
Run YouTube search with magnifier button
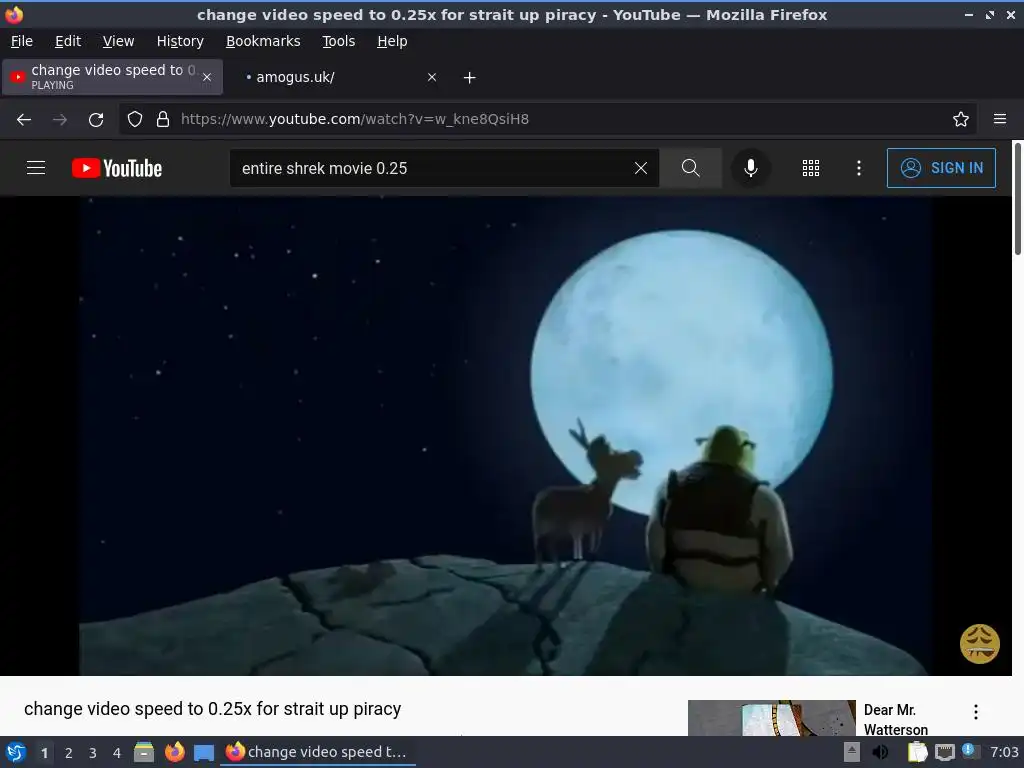690,168
